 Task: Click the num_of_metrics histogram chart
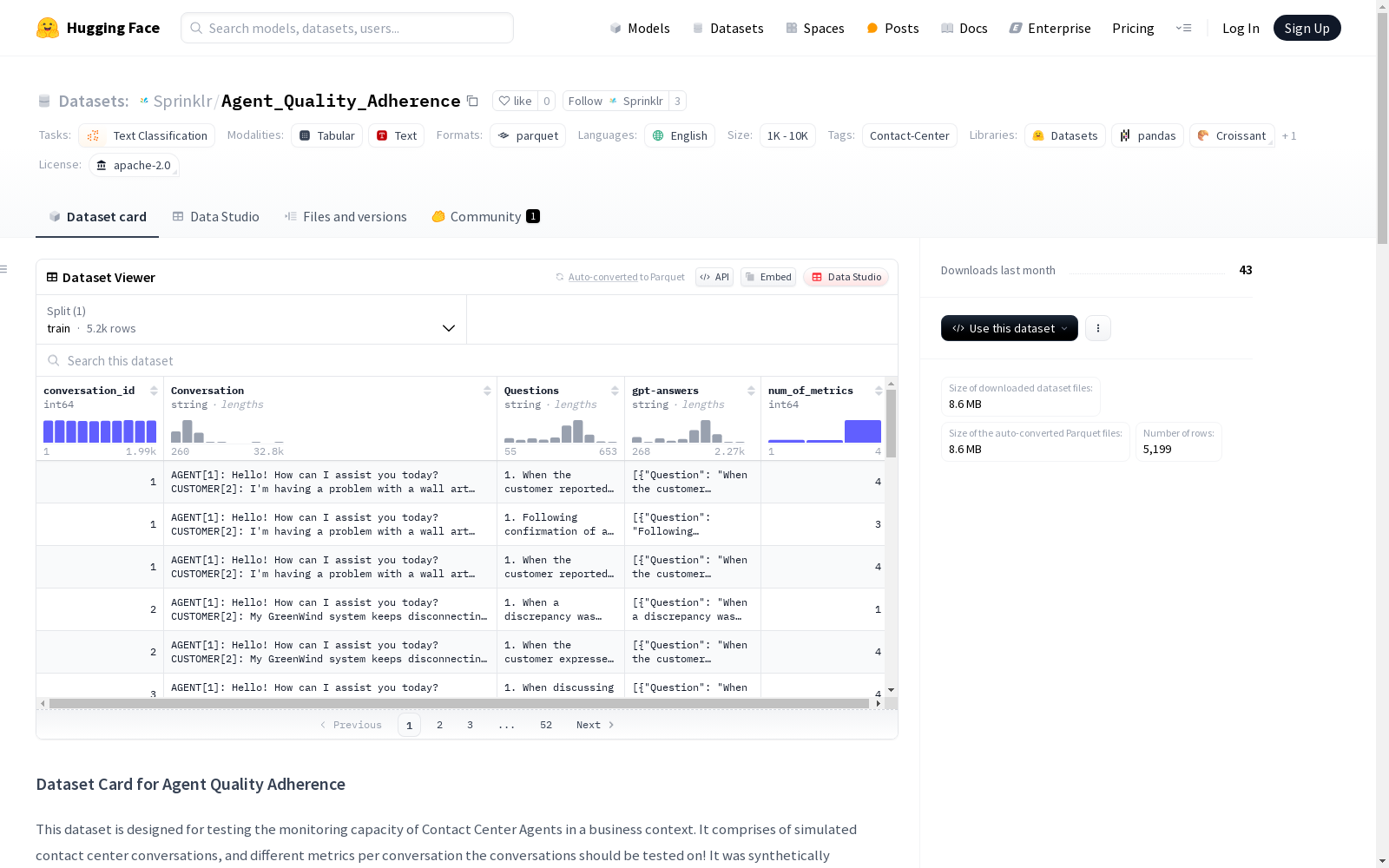(825, 431)
